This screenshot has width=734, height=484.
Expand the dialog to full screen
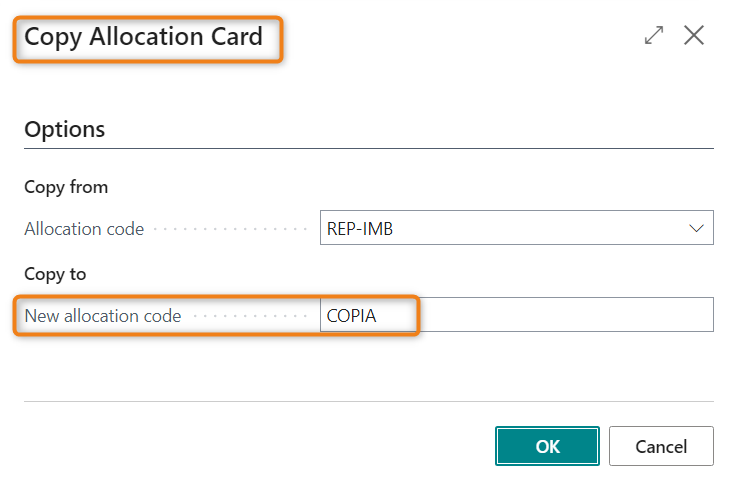pyautogui.click(x=654, y=36)
